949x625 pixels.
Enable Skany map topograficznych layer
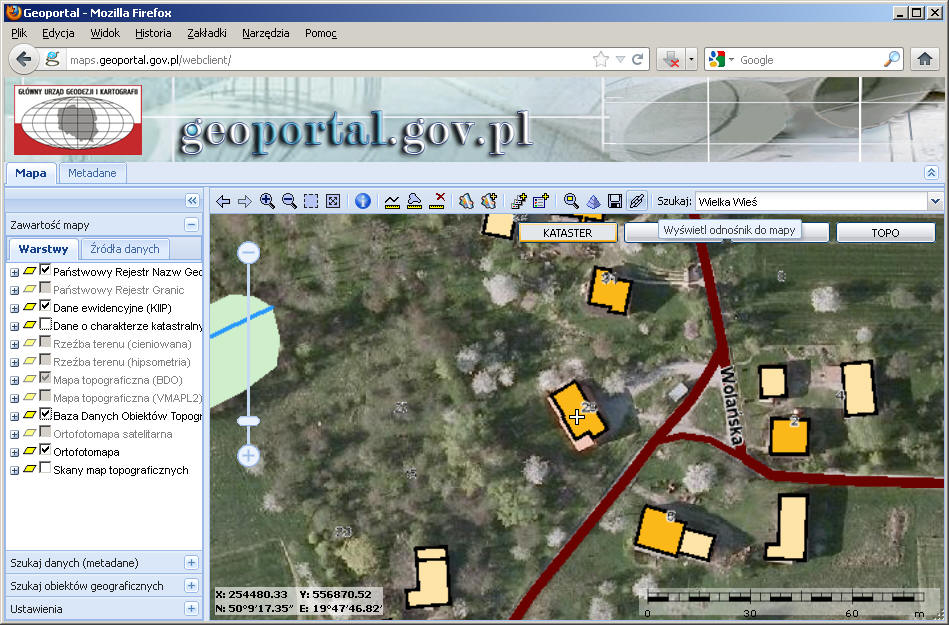click(45, 468)
